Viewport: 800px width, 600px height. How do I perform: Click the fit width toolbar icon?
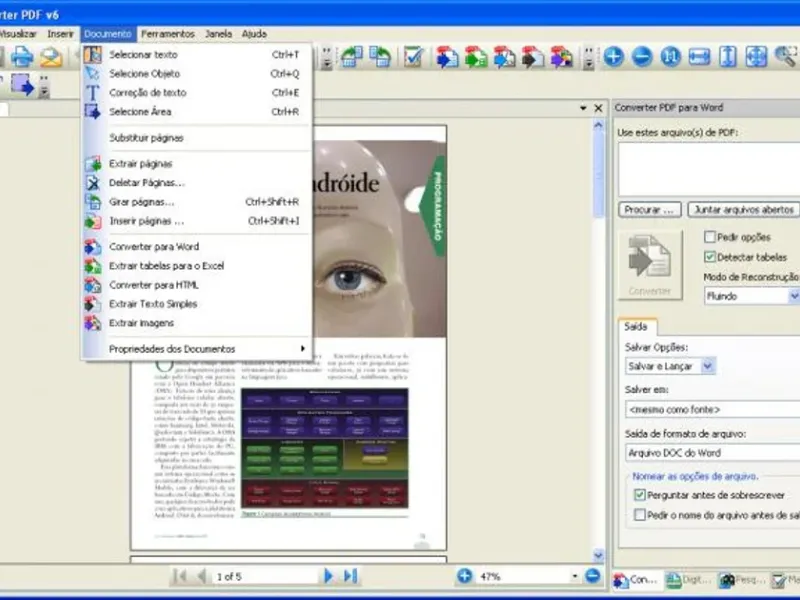(699, 56)
